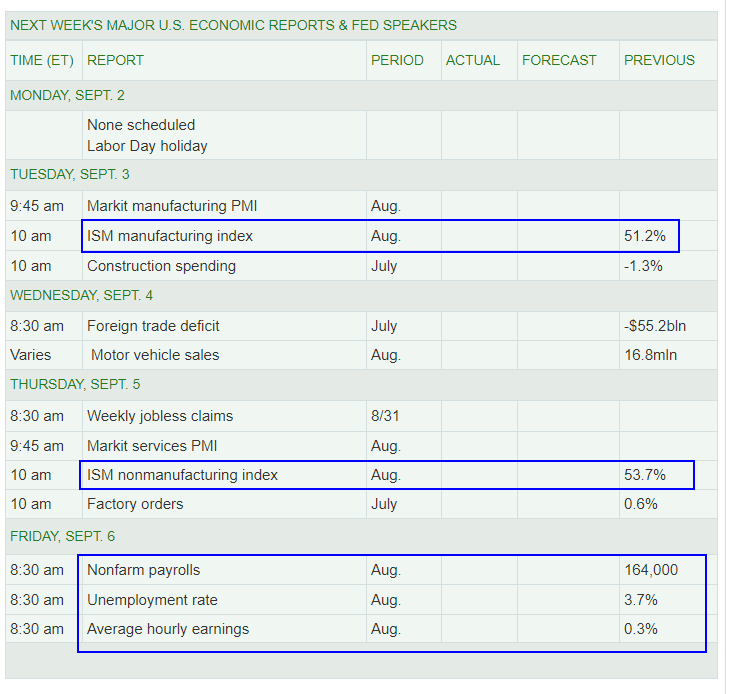Click the FRIDAY, SEPT. 6 day heading
Screen dimensions: 738x694
tap(63, 536)
